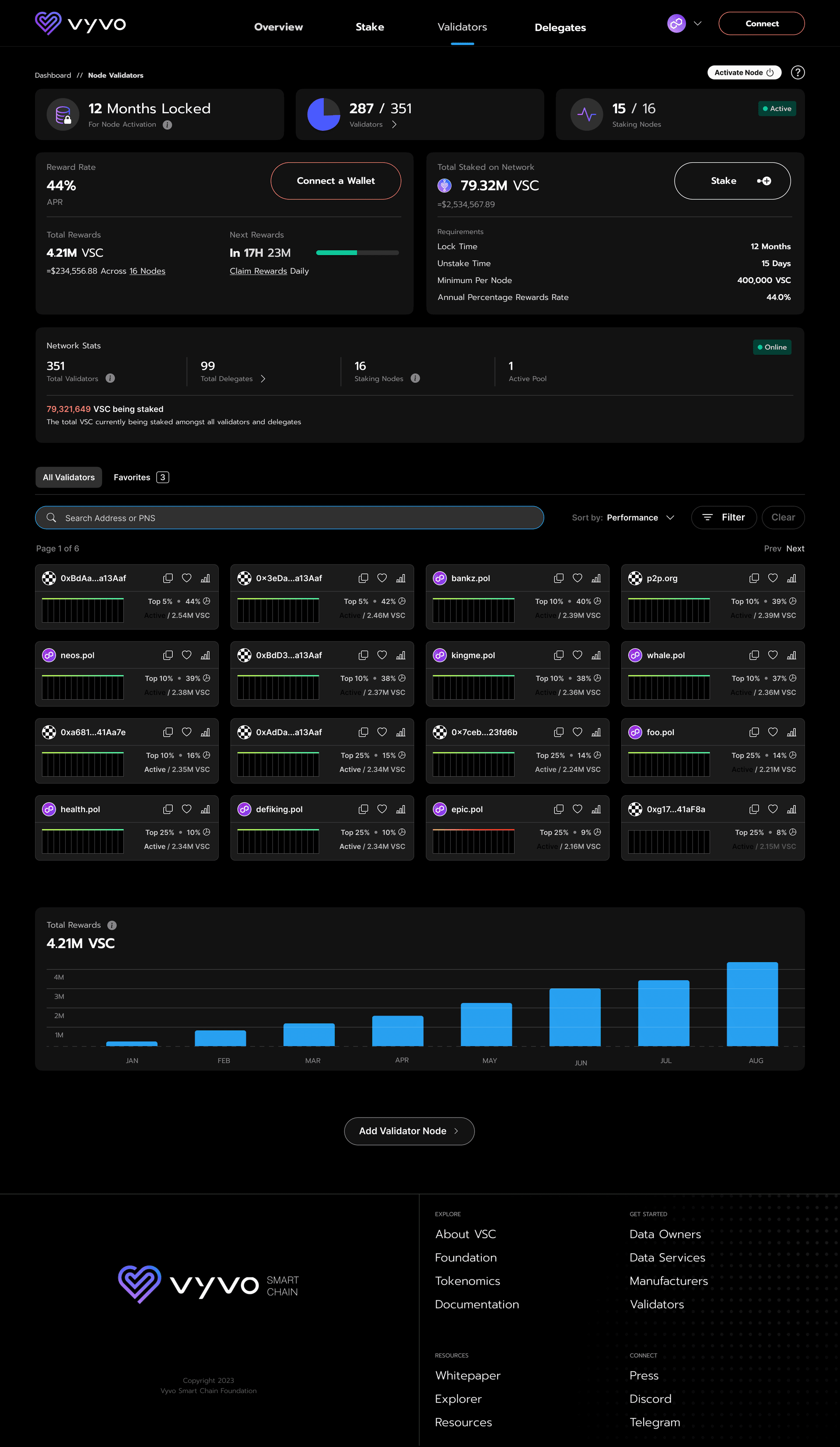Open the 16 Nodes link
The image size is (840, 1447).
[147, 271]
